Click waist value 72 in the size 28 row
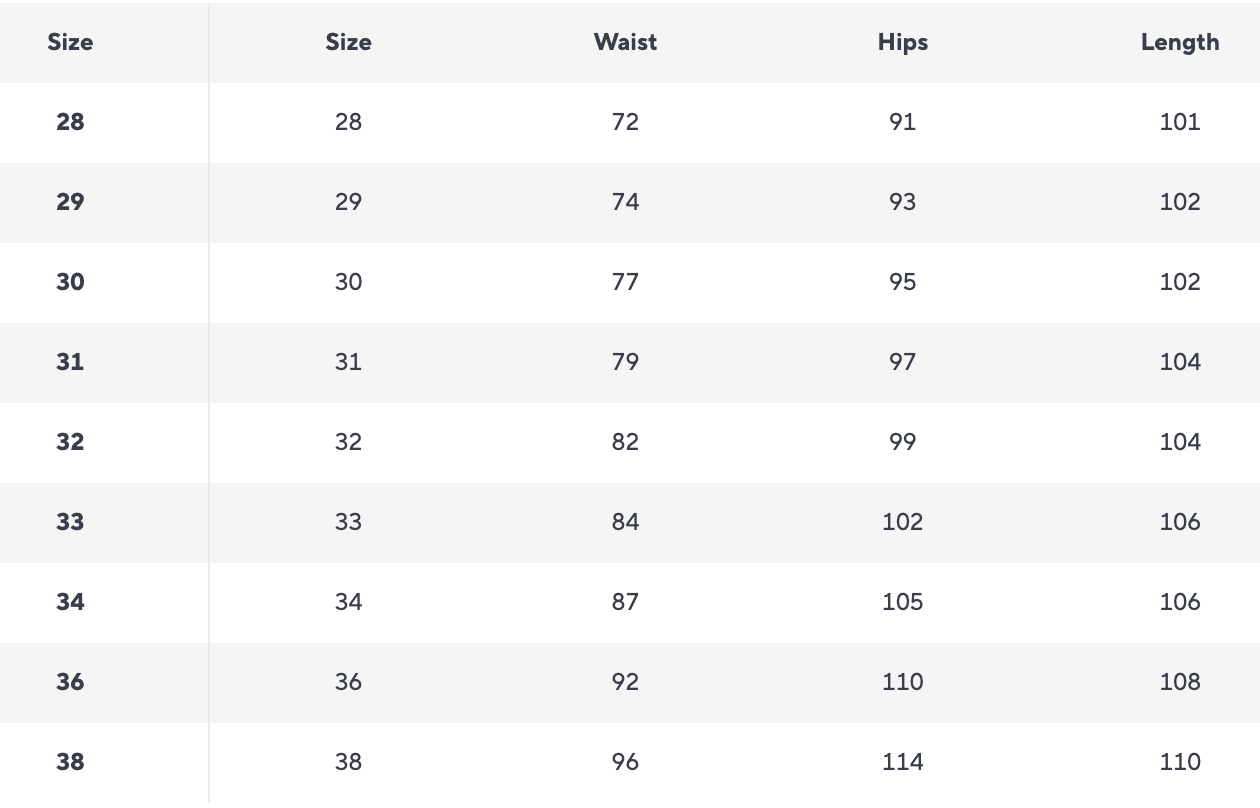Viewport: 1260px width, 808px height. pyautogui.click(x=625, y=122)
